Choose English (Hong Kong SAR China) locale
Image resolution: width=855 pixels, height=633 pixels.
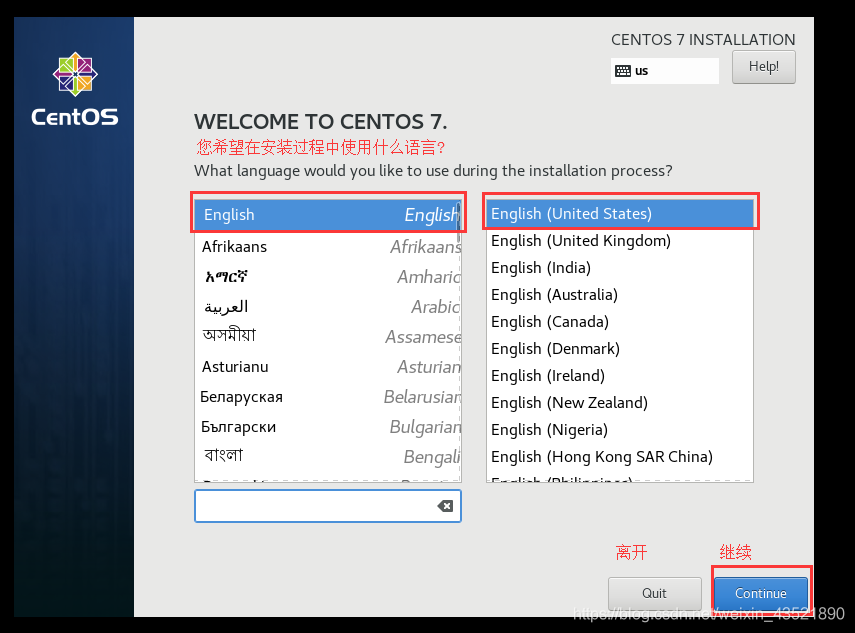pyautogui.click(x=620, y=456)
